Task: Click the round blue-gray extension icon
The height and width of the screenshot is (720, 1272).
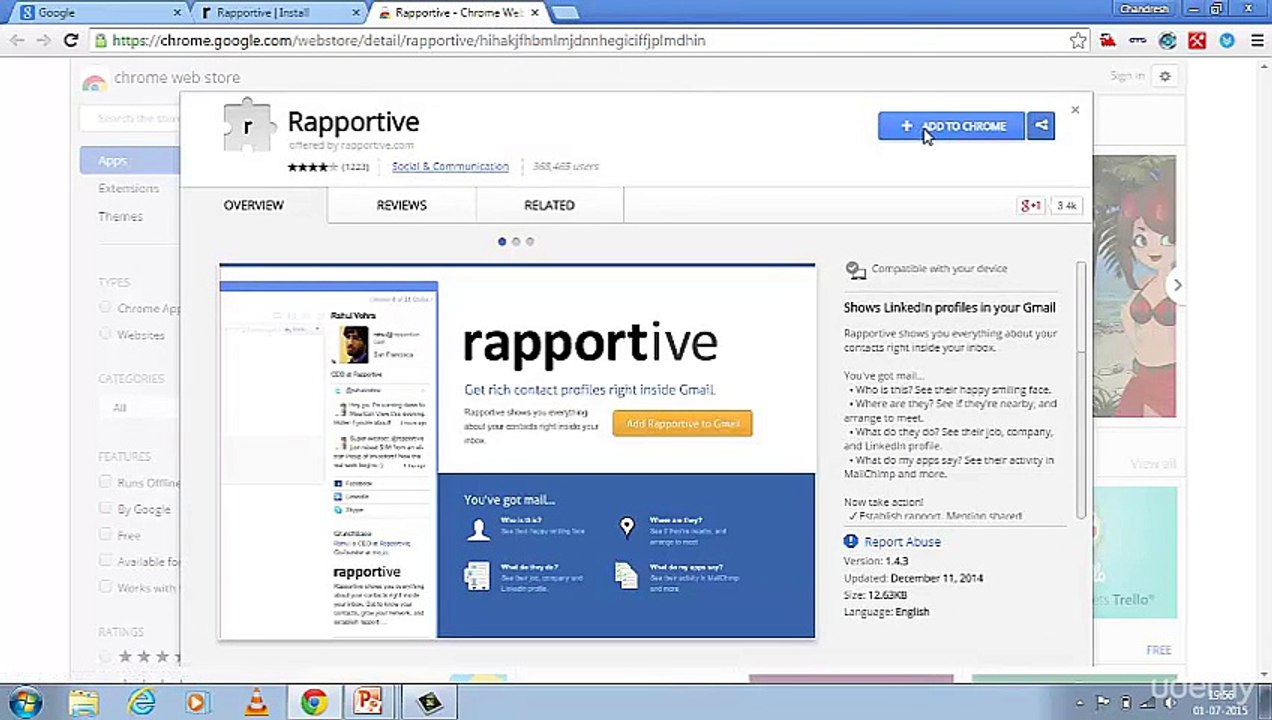Action: point(1167,41)
